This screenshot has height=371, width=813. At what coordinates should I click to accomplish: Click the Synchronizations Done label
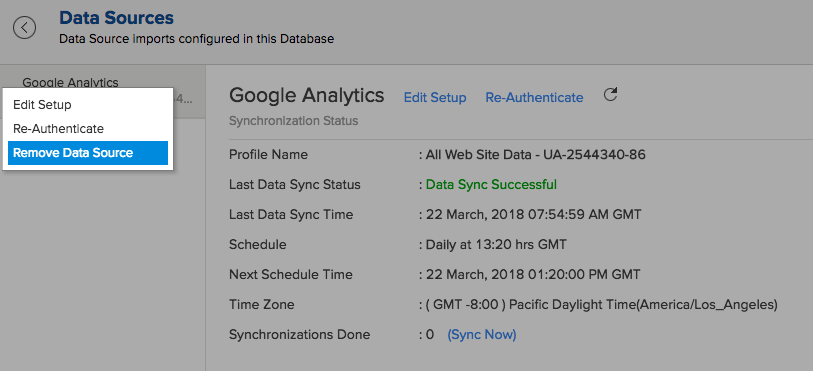300,335
